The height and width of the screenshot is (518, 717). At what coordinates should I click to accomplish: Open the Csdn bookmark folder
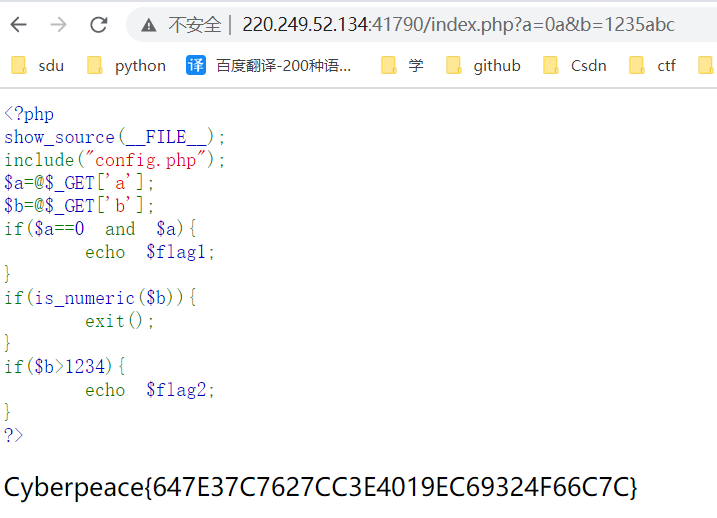click(575, 65)
